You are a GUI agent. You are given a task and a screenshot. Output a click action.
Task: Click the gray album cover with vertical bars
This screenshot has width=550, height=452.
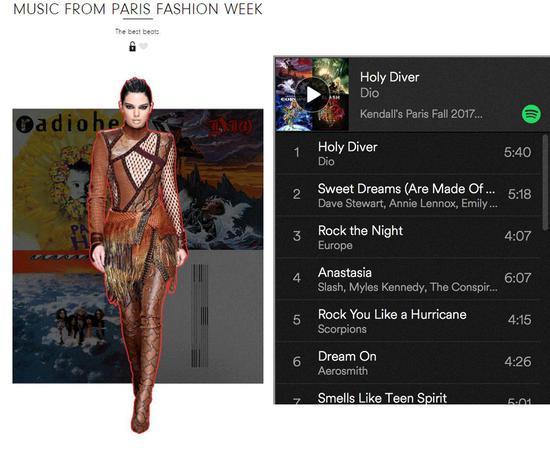pyautogui.click(x=215, y=317)
